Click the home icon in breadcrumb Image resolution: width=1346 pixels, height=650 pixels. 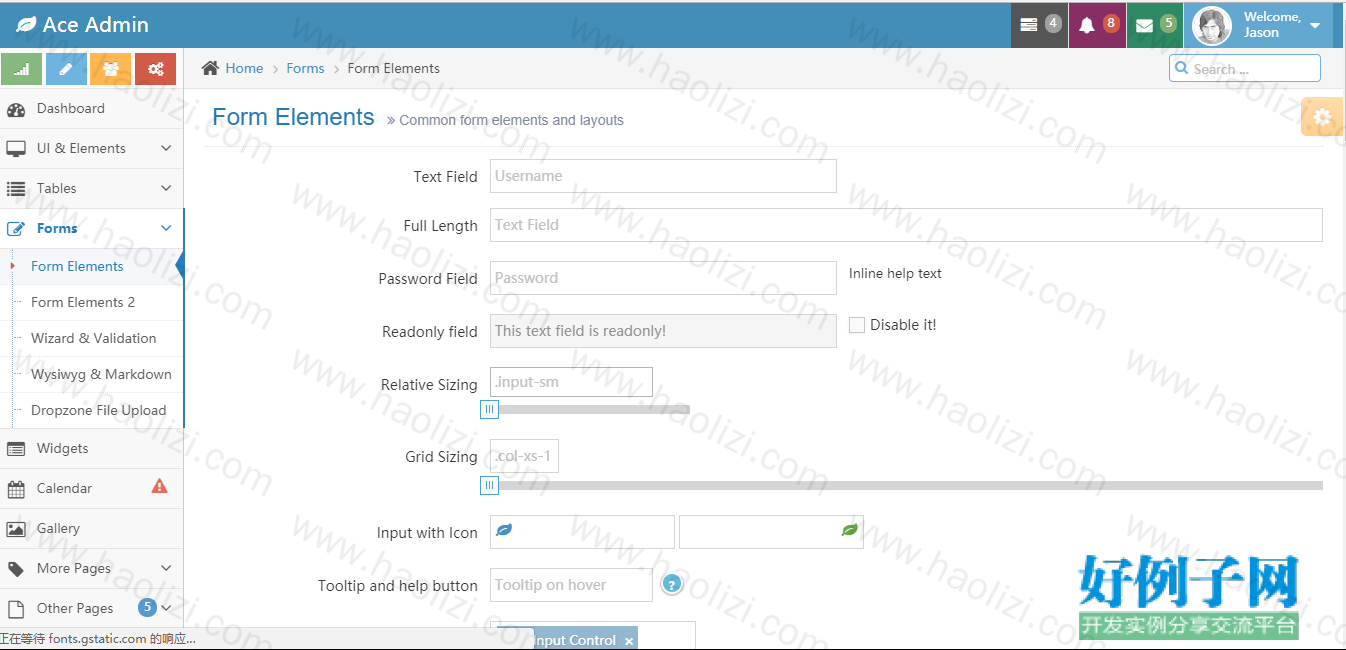[x=210, y=68]
